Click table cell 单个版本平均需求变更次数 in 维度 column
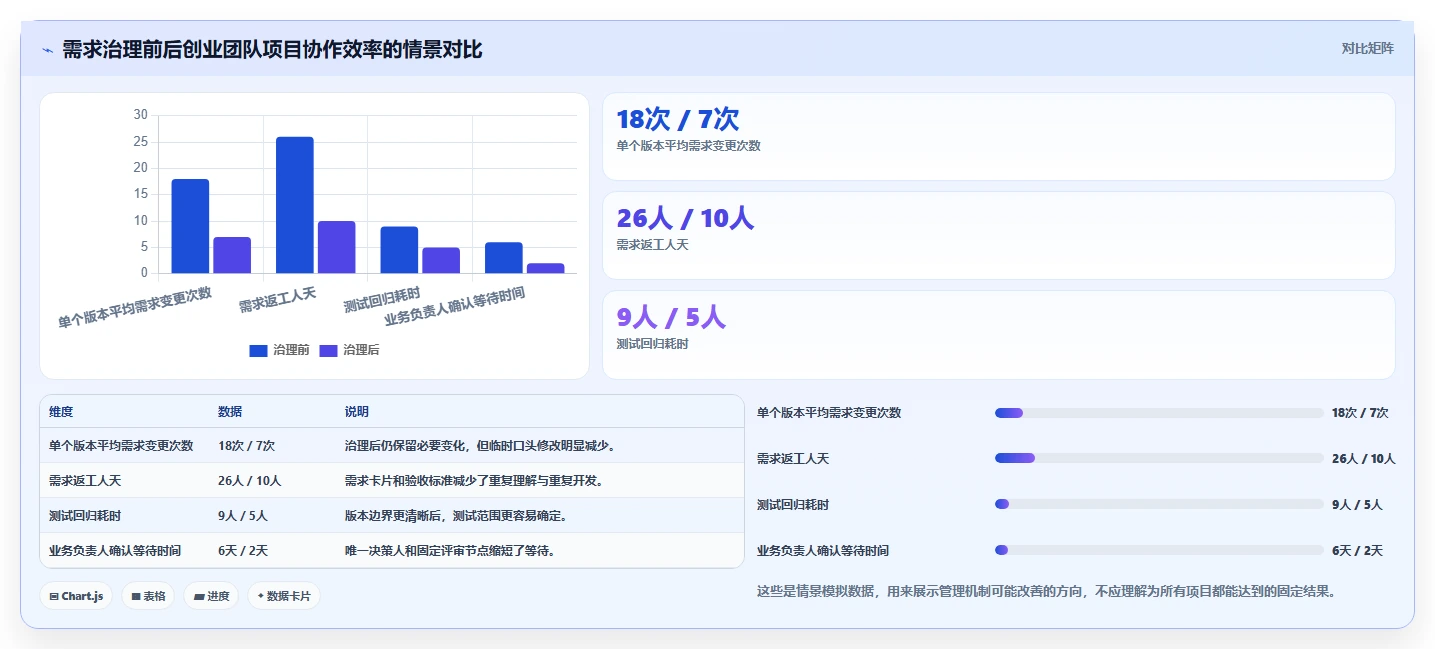This screenshot has width=1435, height=649. coord(121,446)
